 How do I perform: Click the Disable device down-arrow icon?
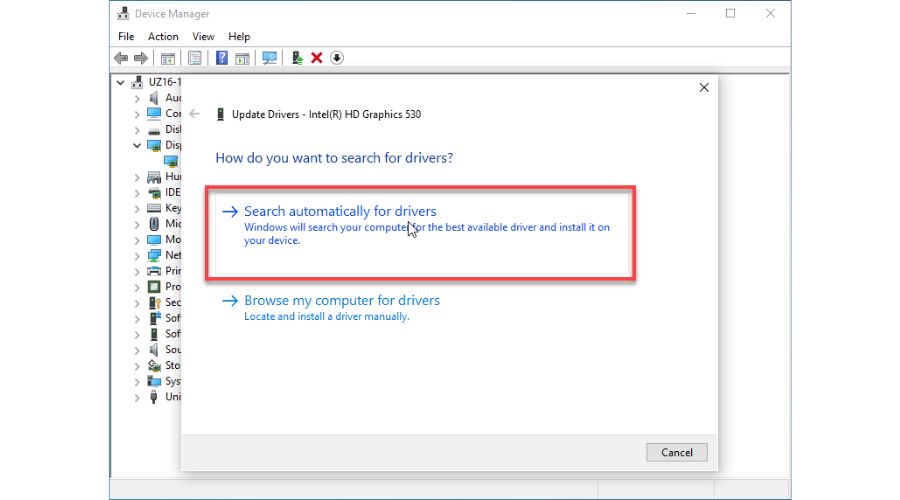pyautogui.click(x=337, y=58)
